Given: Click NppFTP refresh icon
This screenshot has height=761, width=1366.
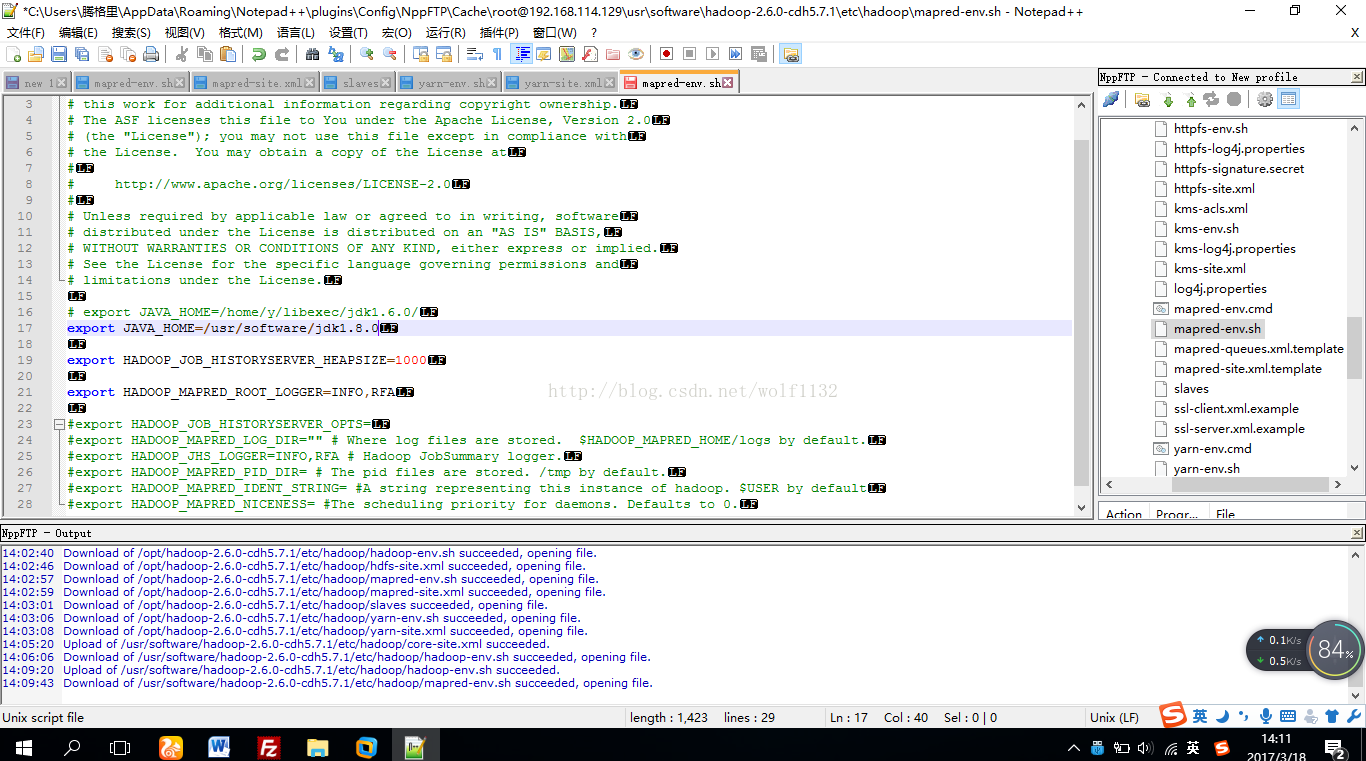Looking at the screenshot, I should pos(1211,99).
